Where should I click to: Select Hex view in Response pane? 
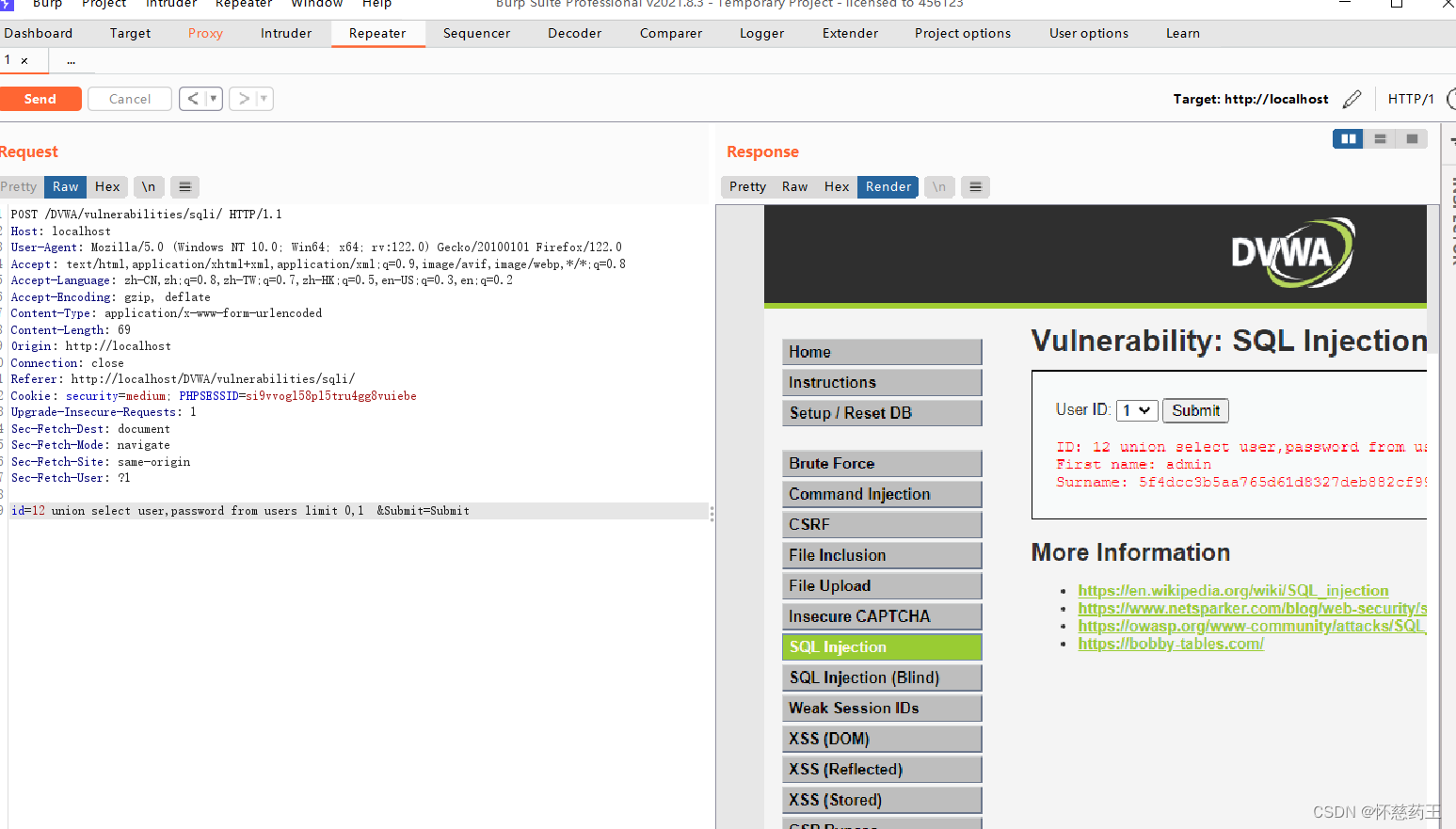click(837, 187)
